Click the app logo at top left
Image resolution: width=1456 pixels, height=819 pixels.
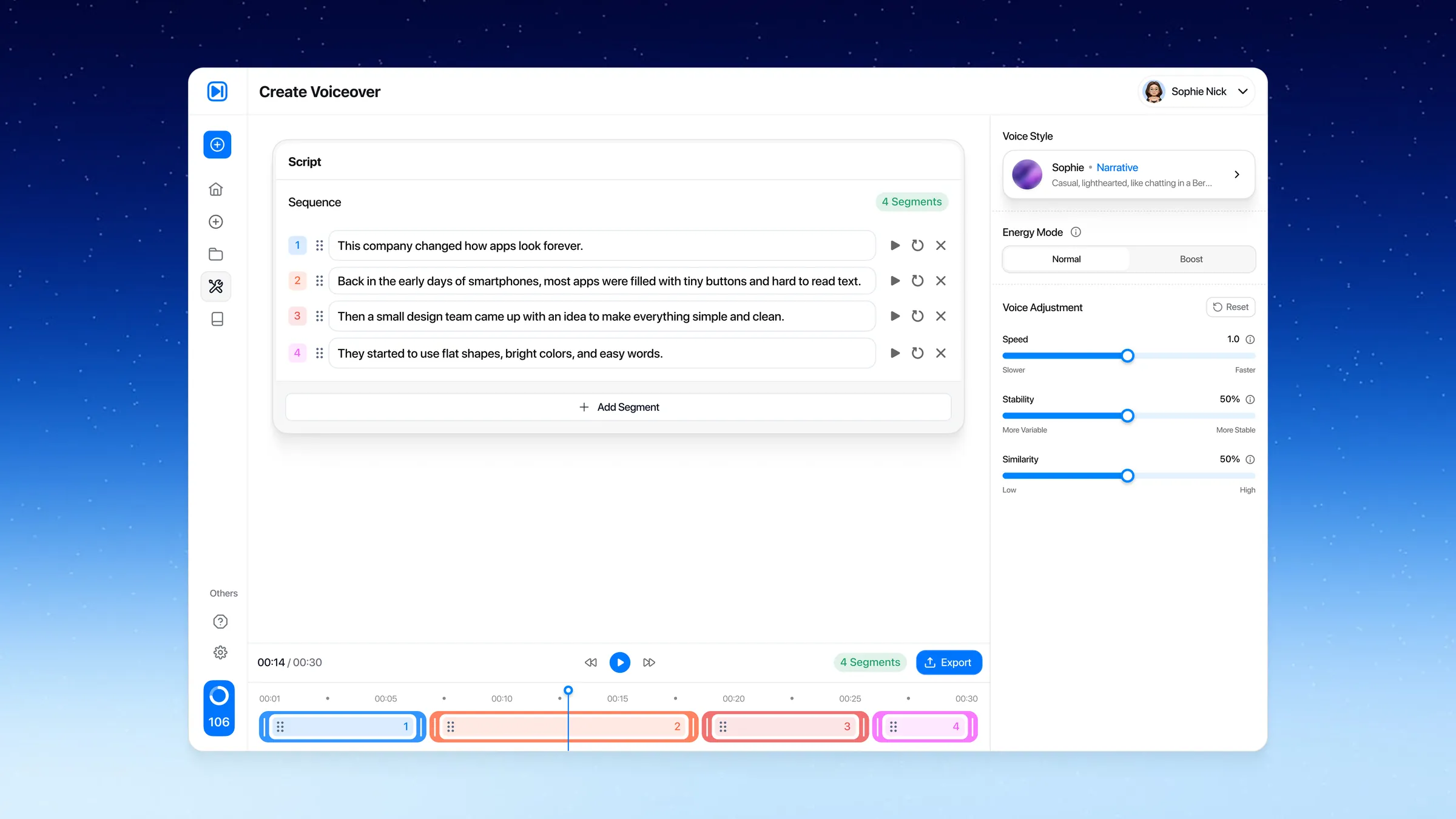tap(217, 91)
